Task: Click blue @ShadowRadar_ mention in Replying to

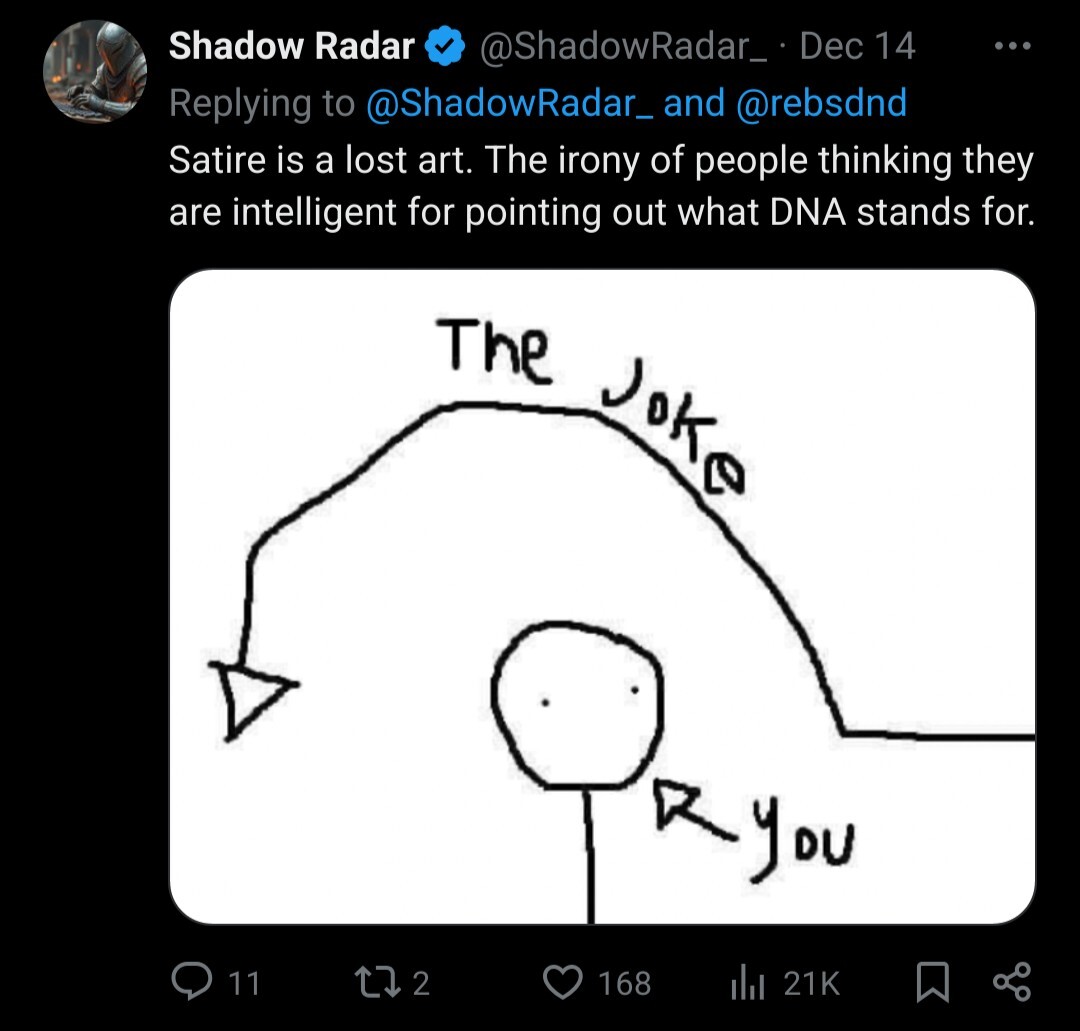Action: [510, 103]
